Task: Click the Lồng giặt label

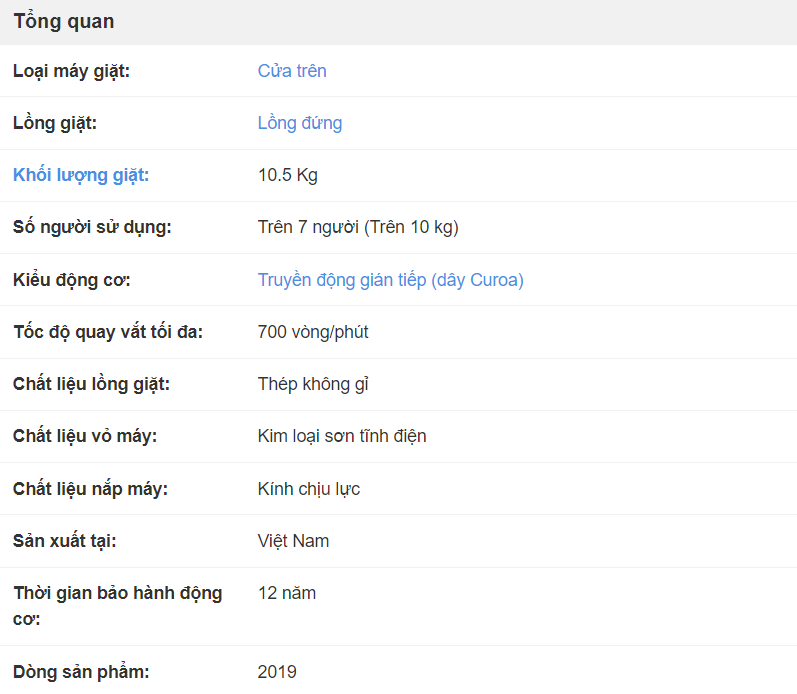Action: click(55, 123)
